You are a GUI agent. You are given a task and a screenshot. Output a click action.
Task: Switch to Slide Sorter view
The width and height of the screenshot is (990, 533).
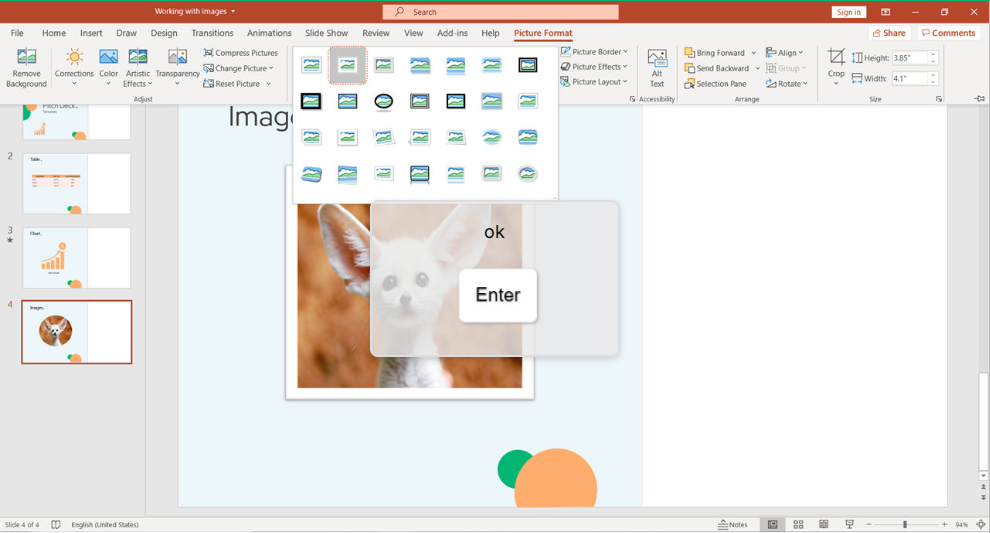click(798, 525)
